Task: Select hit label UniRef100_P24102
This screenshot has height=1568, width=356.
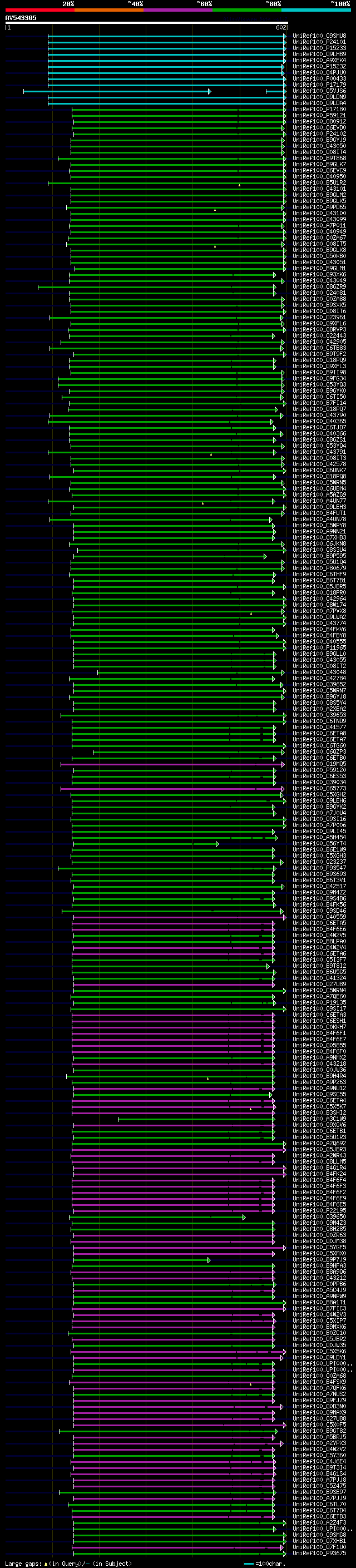Action: coord(319,133)
